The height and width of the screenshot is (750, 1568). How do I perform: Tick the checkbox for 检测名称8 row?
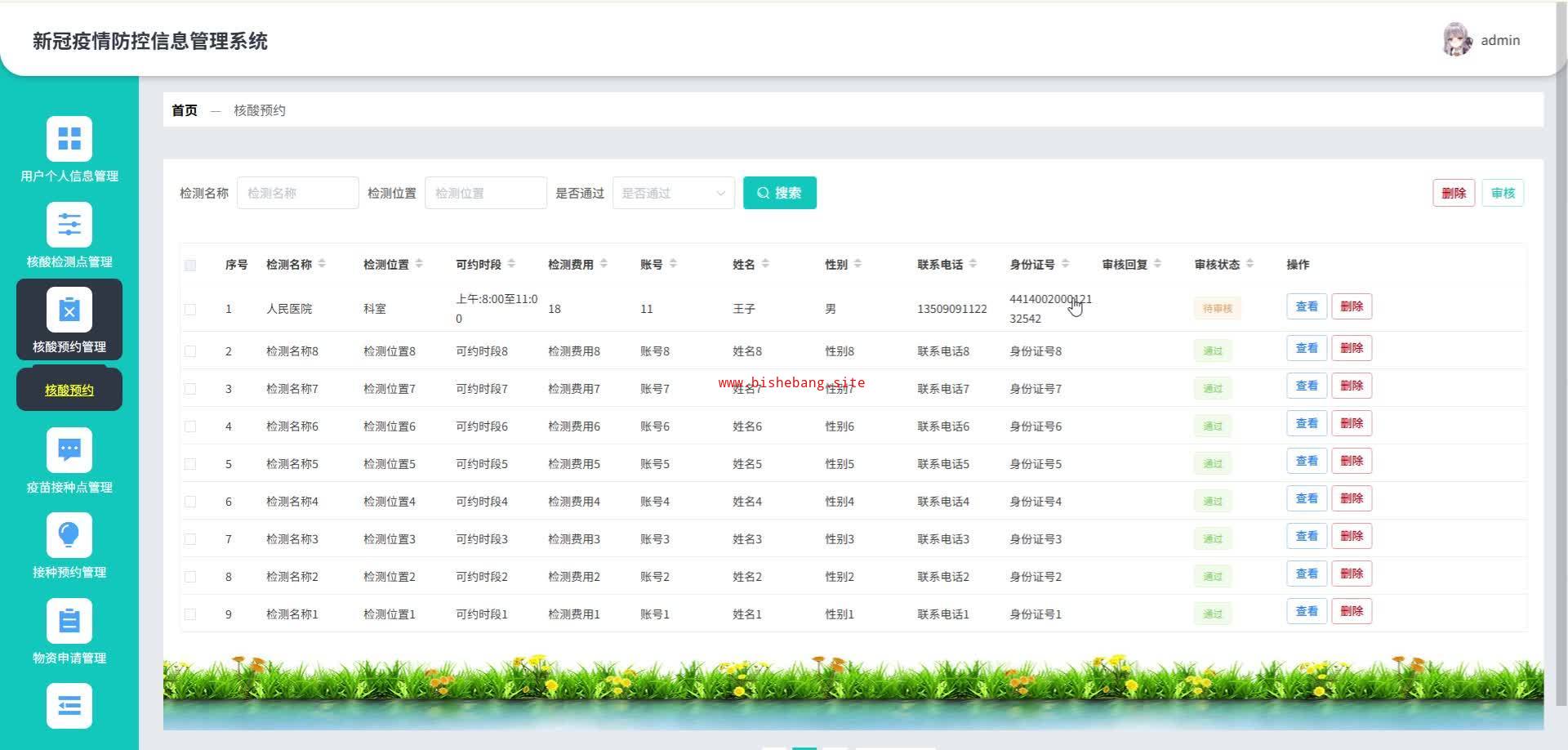click(190, 351)
